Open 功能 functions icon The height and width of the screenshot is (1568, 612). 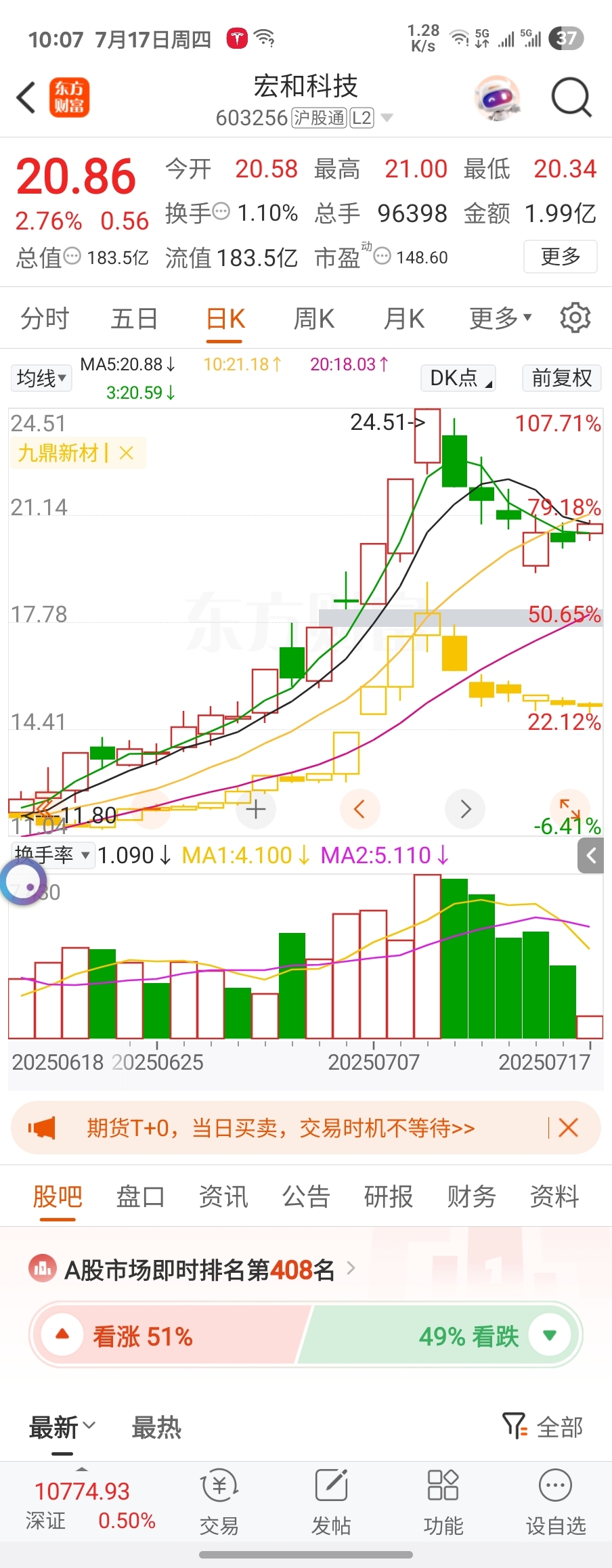pyautogui.click(x=443, y=1503)
